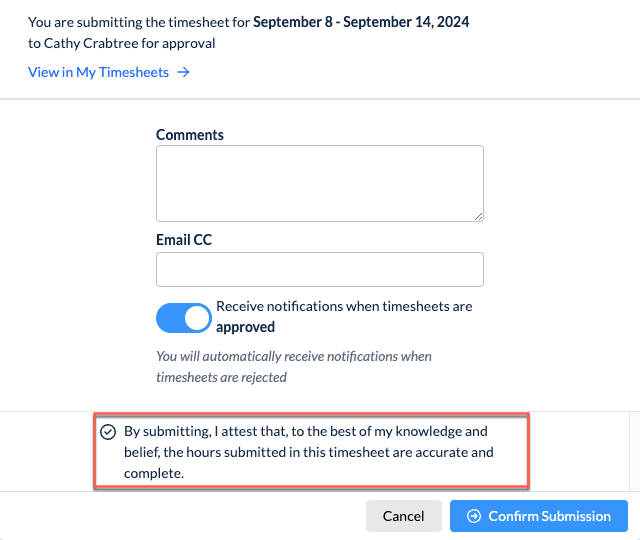Screen dimensions: 640x540
Task: Disable approved timesheet notifications toggle
Action: click(x=184, y=318)
